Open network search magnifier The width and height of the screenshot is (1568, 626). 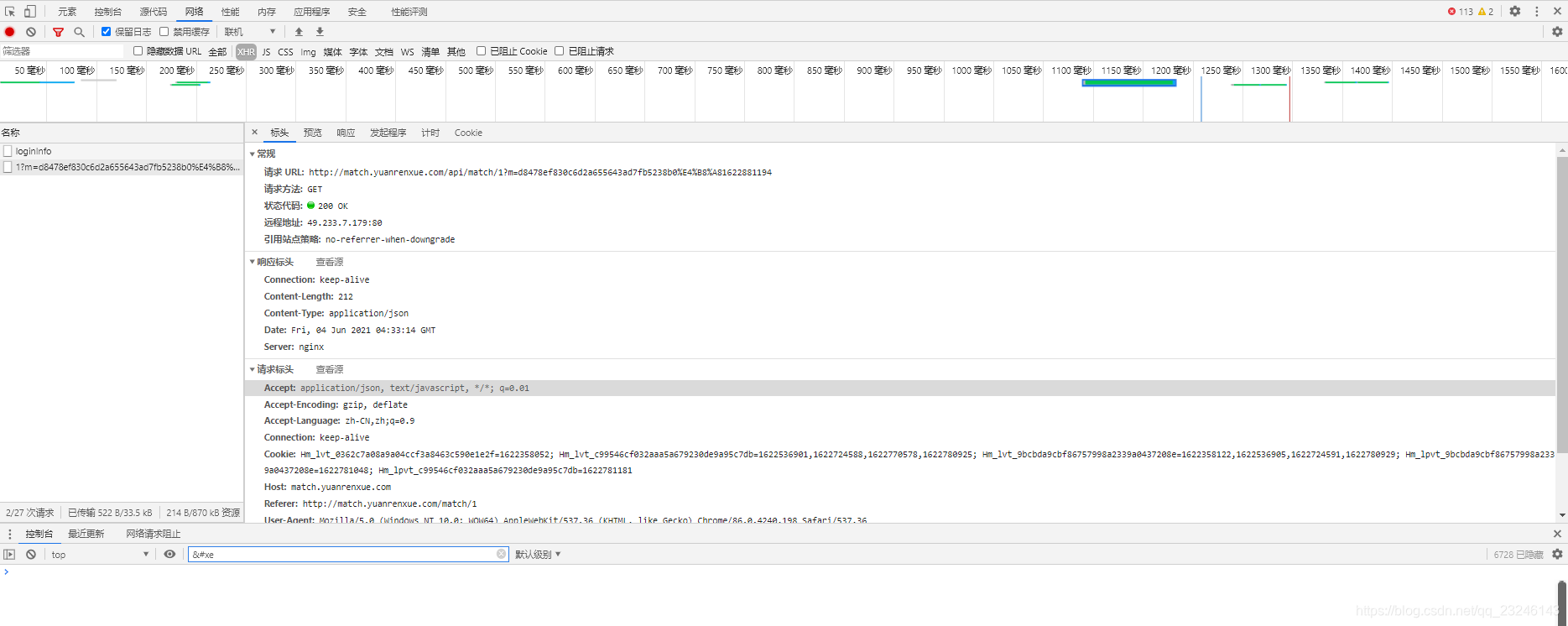click(79, 32)
